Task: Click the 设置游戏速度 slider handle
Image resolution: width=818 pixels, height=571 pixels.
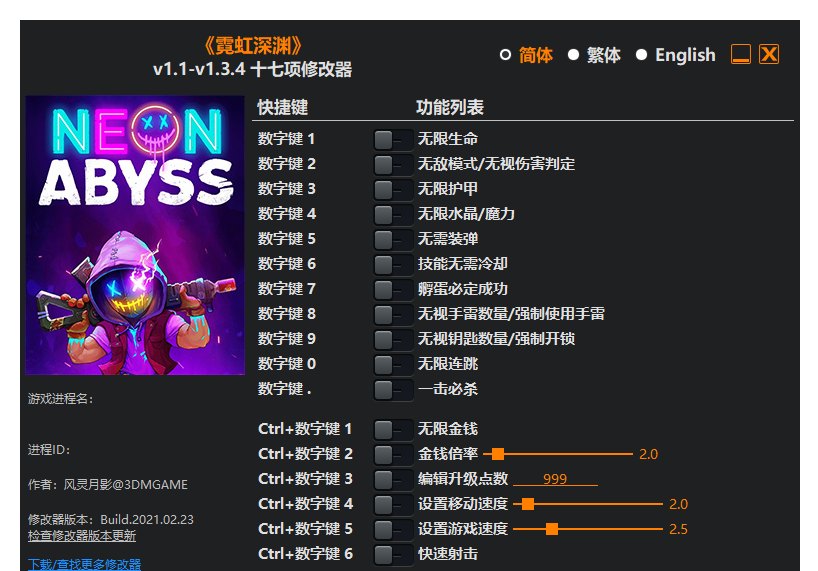Action: [x=552, y=529]
